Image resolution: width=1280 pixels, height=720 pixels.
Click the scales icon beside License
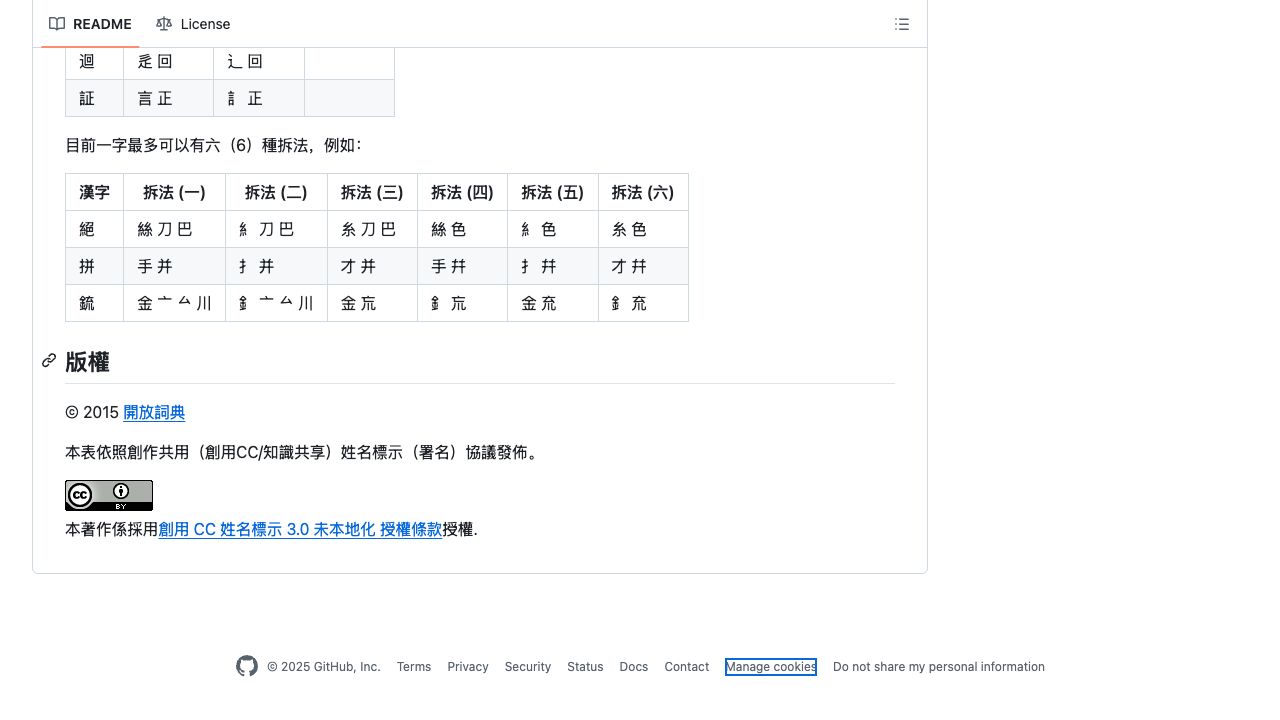point(164,24)
